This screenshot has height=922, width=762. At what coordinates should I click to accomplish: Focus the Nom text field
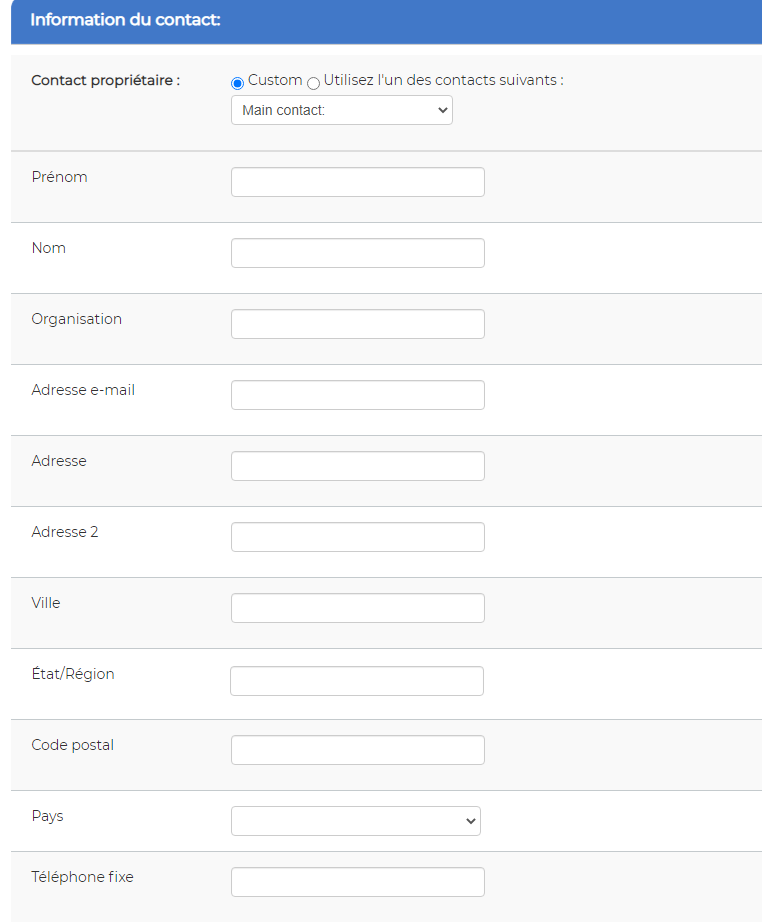click(357, 253)
